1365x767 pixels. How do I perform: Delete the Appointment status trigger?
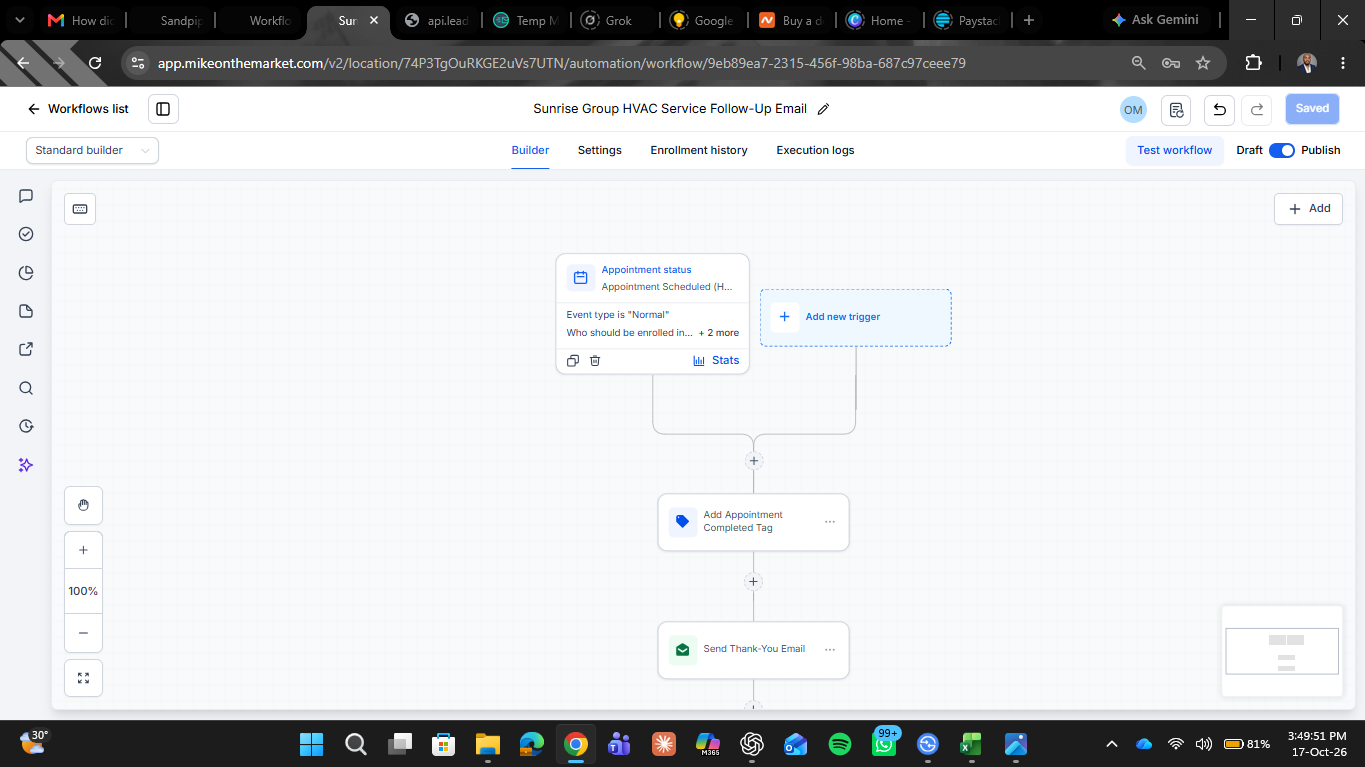click(x=595, y=361)
